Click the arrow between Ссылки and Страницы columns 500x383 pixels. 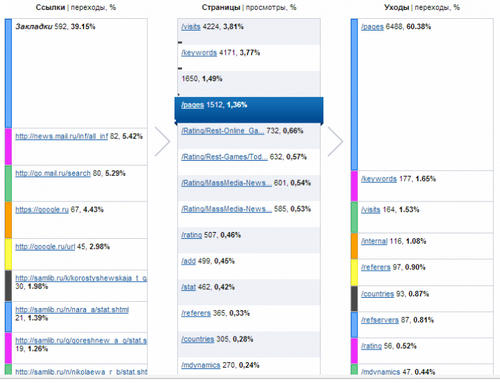162,141
